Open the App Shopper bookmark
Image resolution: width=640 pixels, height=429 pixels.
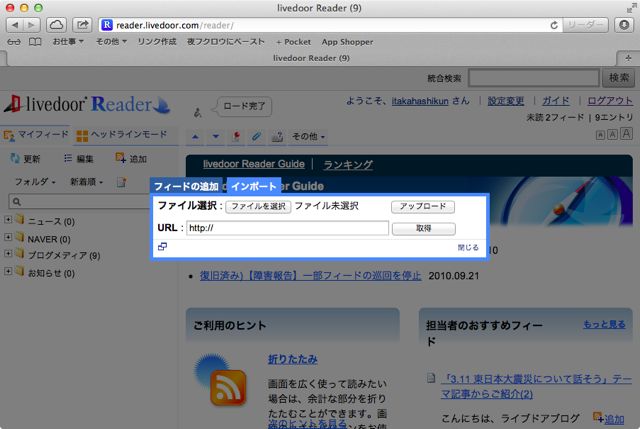pos(347,42)
